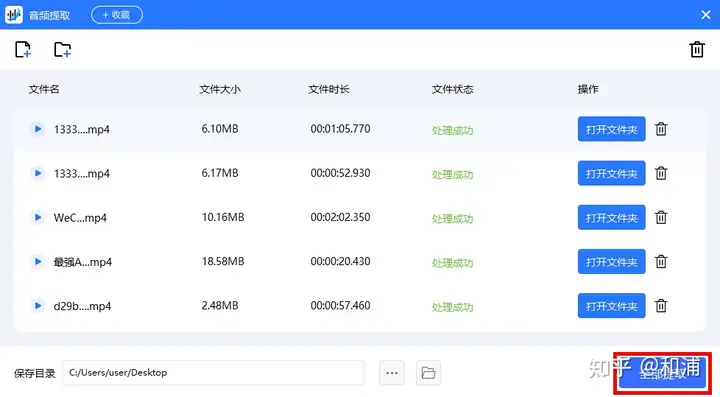The width and height of the screenshot is (720, 397).
Task: Click the 文件名 column header
Action: [44, 89]
